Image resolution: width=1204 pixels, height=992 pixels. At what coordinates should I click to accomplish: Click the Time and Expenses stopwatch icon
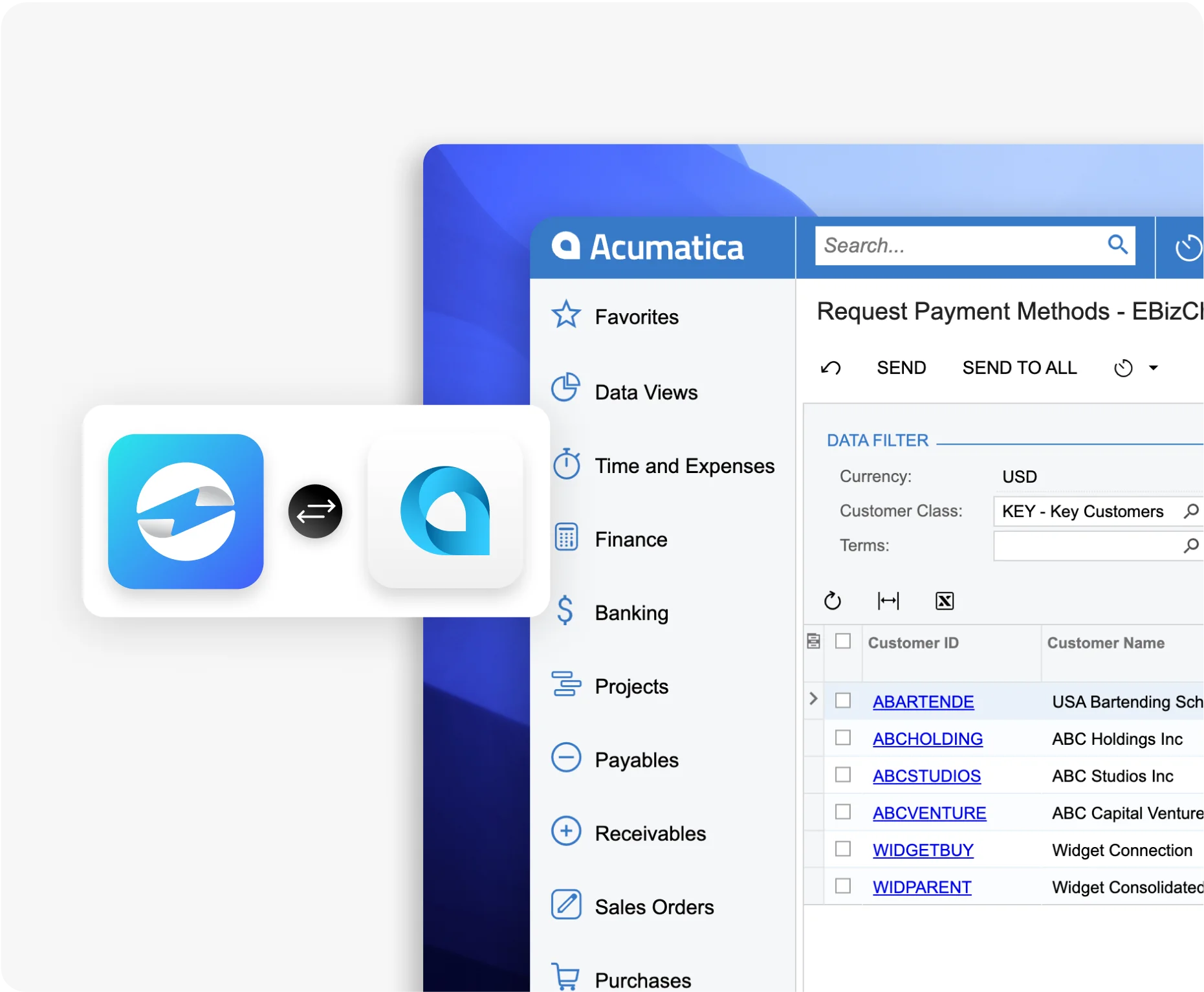click(566, 464)
